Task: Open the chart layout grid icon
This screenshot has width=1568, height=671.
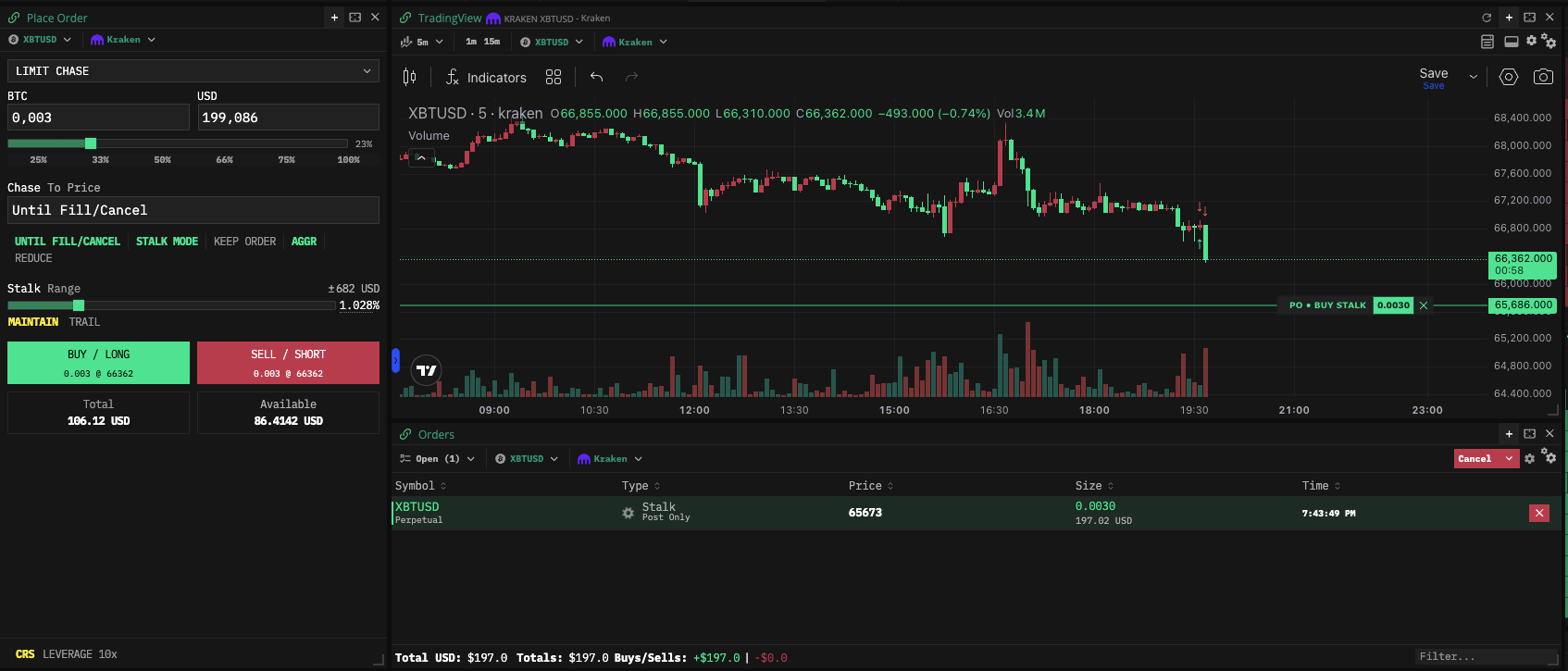Action: click(x=554, y=78)
